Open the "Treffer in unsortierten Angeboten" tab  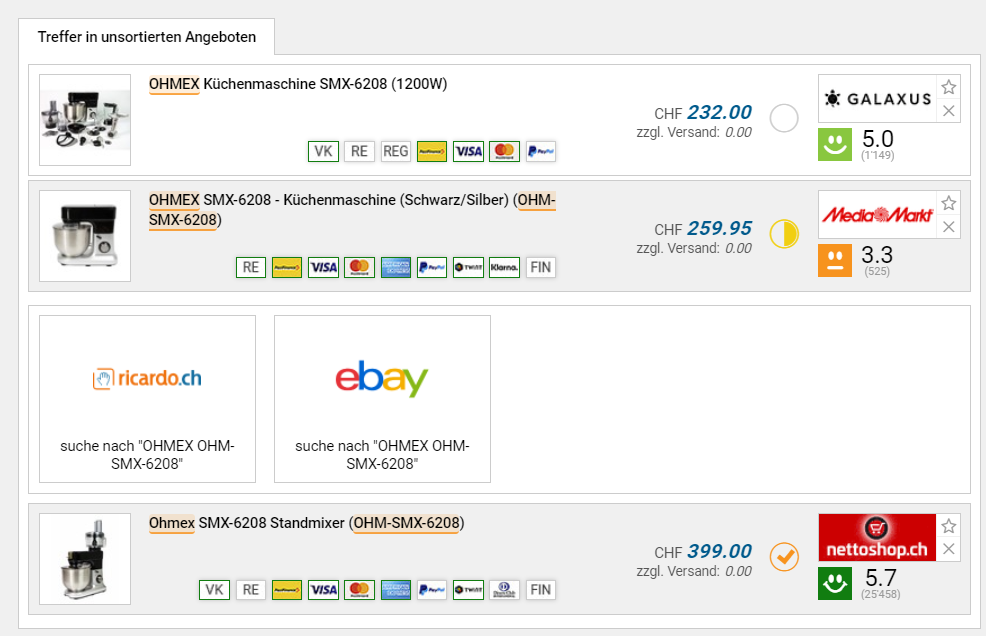pos(147,37)
